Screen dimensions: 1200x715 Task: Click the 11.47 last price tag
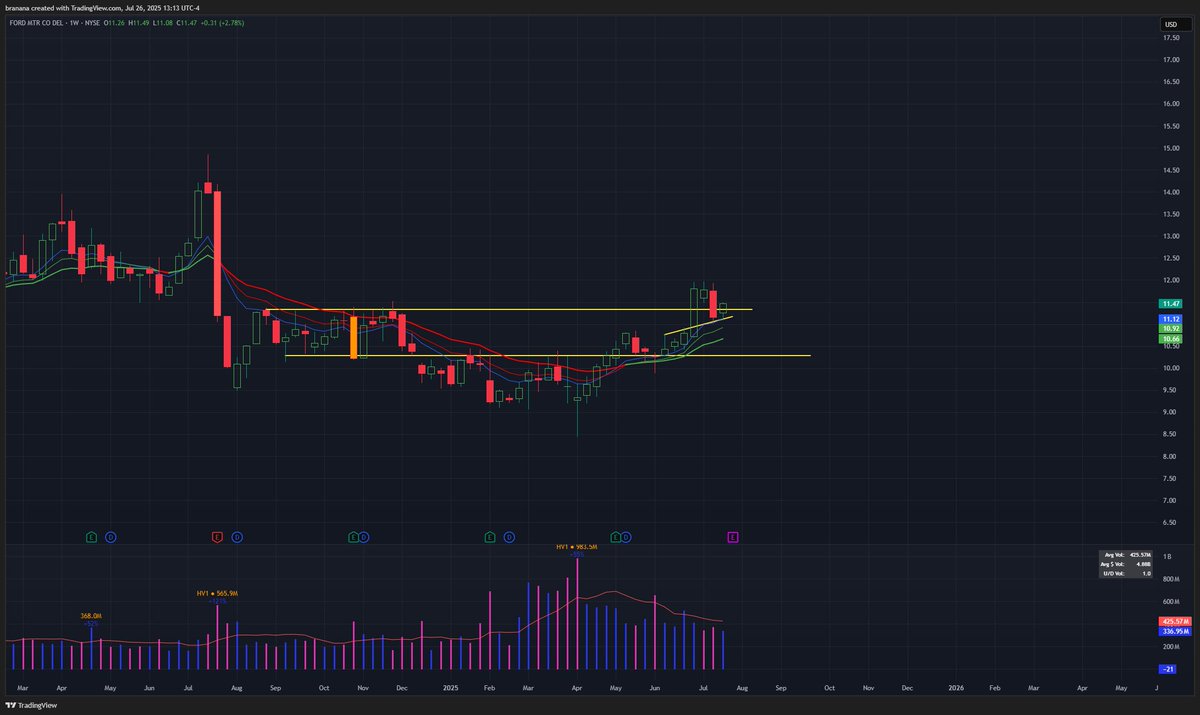point(1170,303)
